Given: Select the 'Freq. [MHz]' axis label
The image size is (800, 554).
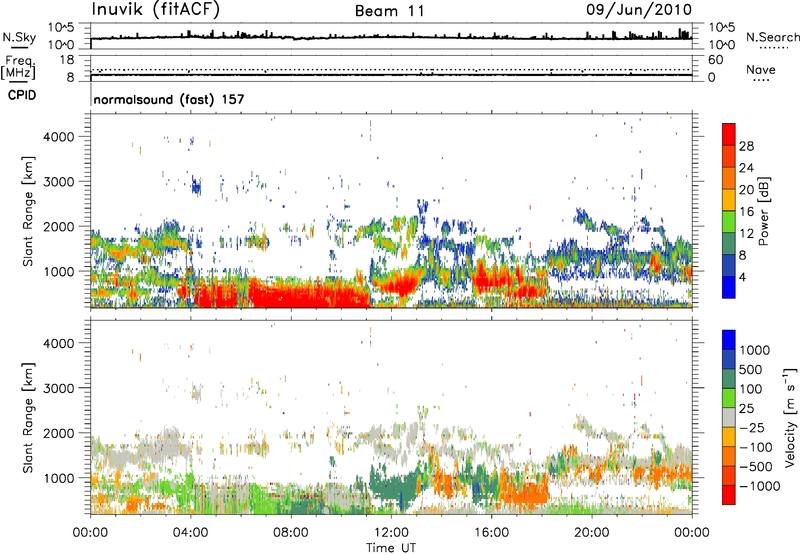Looking at the screenshot, I should click(x=18, y=68).
